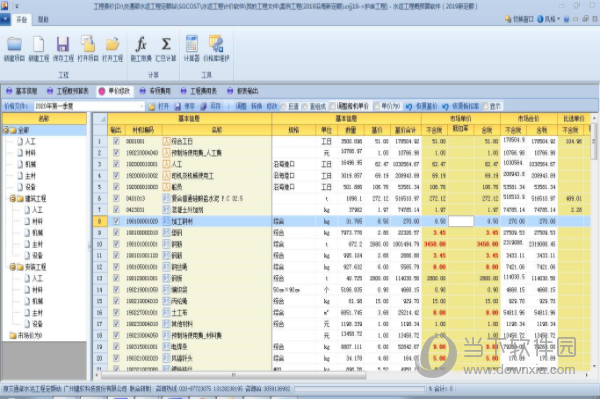The width and height of the screenshot is (600, 399).
Task: Click the 新建工程 blank page icon
Action: coord(39,44)
